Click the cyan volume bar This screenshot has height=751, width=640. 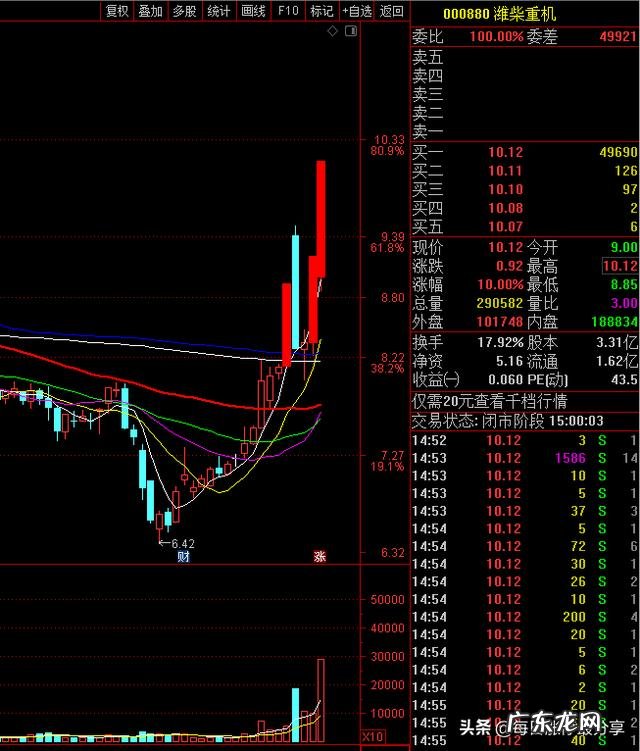[295, 714]
